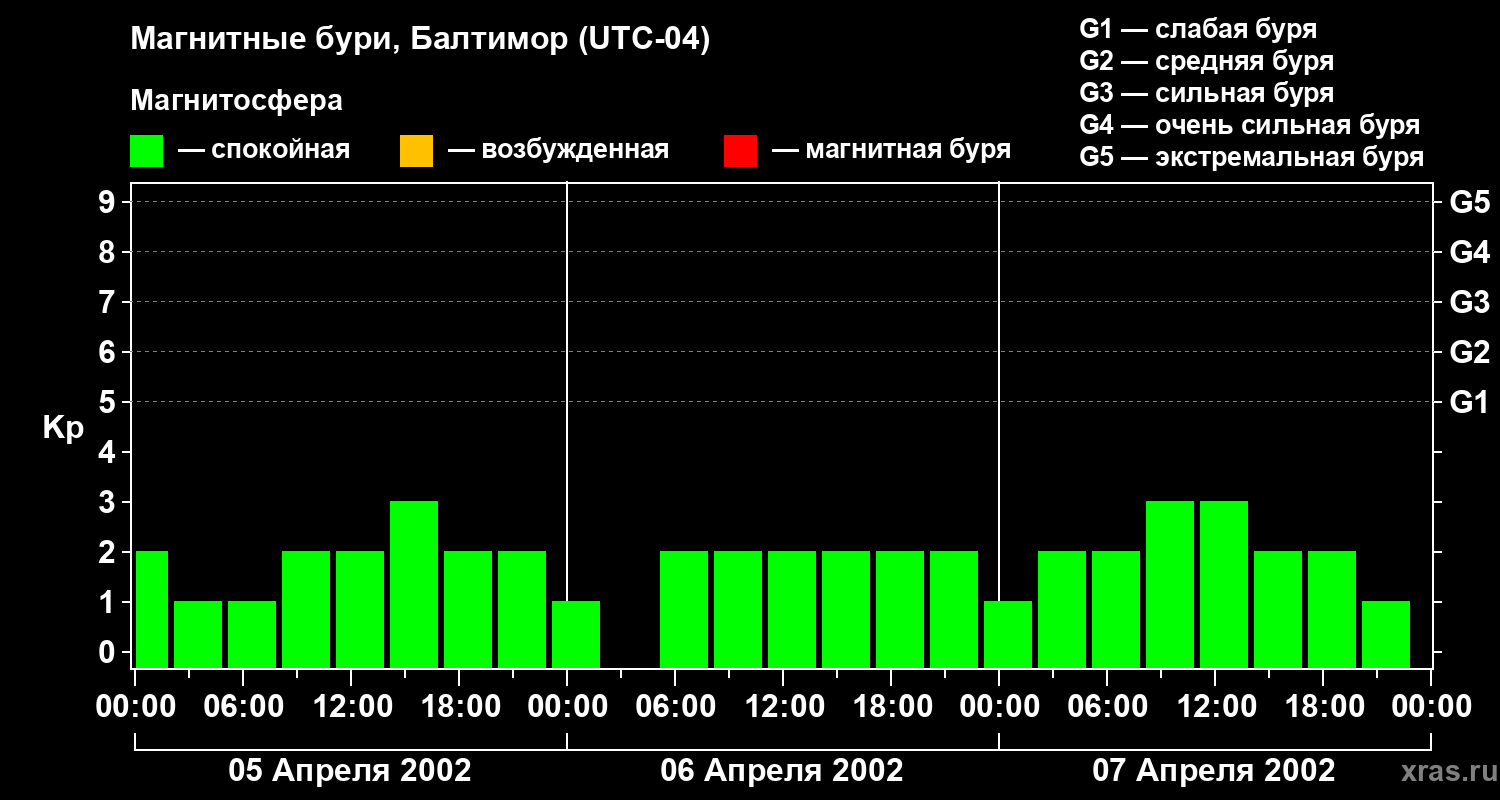Image resolution: width=1500 pixels, height=800 pixels.
Task: Click the green 'спокойная' legend swatch
Action: tap(147, 151)
